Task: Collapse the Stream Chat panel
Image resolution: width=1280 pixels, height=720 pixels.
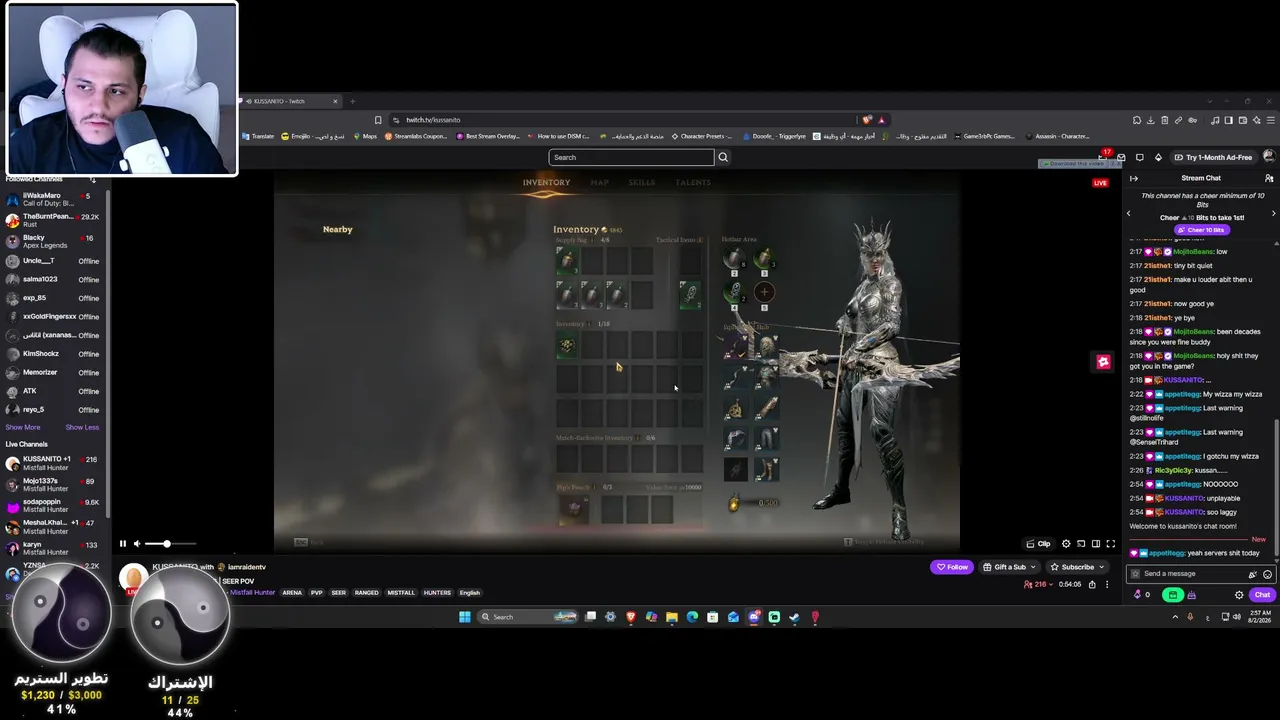Action: click(x=1134, y=178)
